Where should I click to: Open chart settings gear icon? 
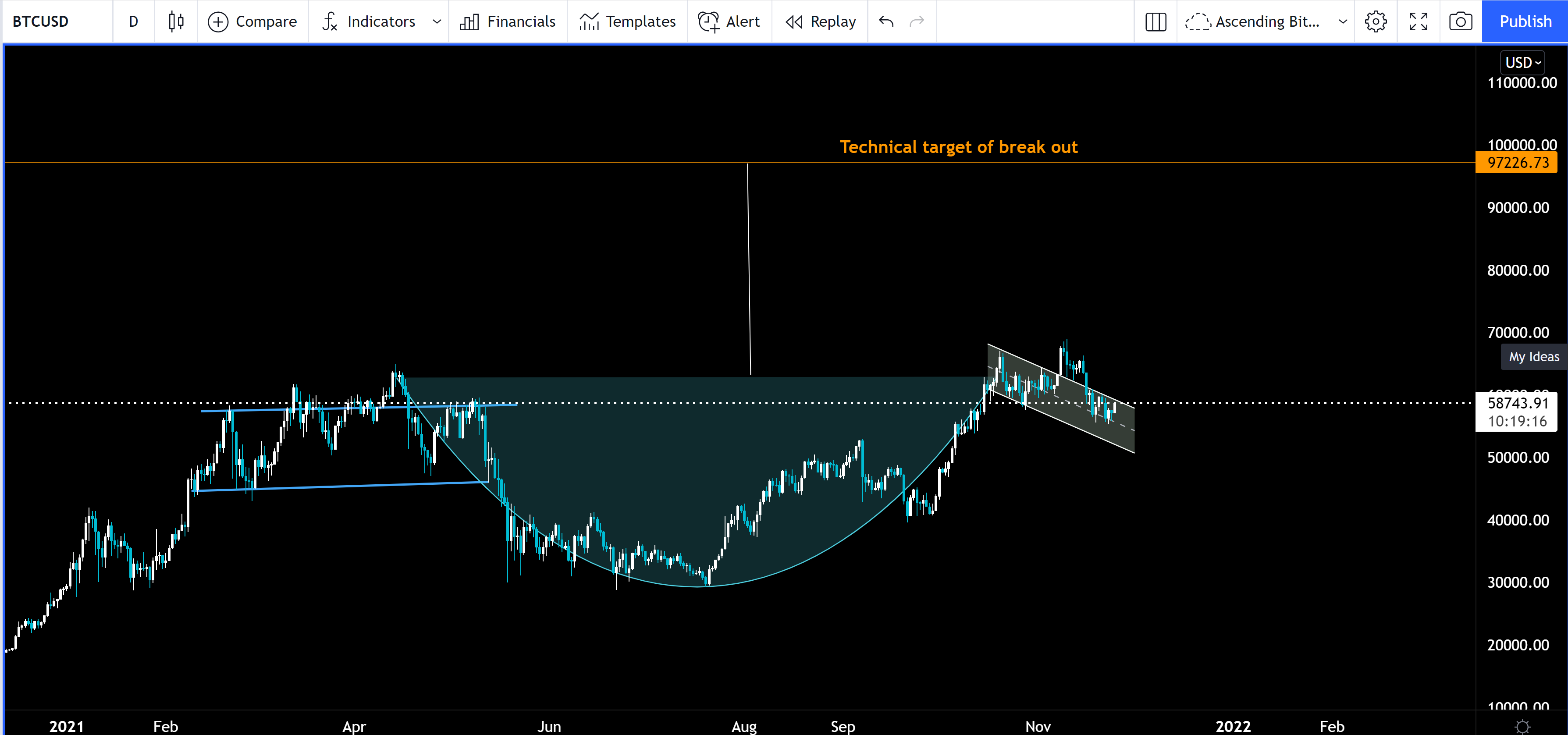1376,22
